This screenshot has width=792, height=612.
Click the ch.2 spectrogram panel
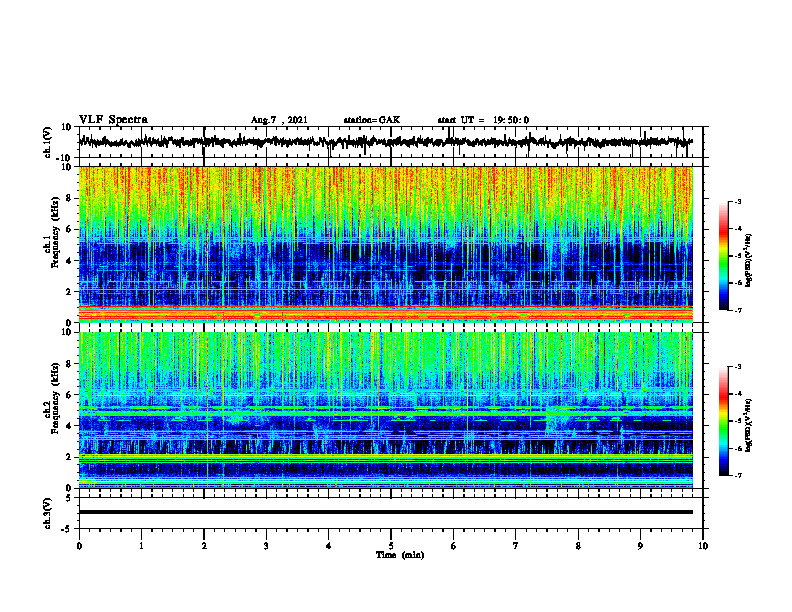(390, 410)
